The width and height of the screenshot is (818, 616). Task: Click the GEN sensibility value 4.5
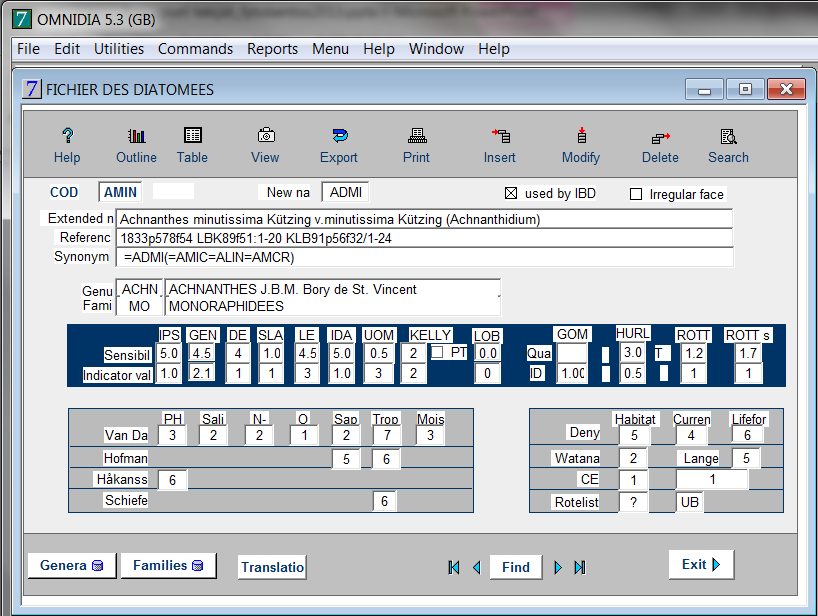click(202, 353)
